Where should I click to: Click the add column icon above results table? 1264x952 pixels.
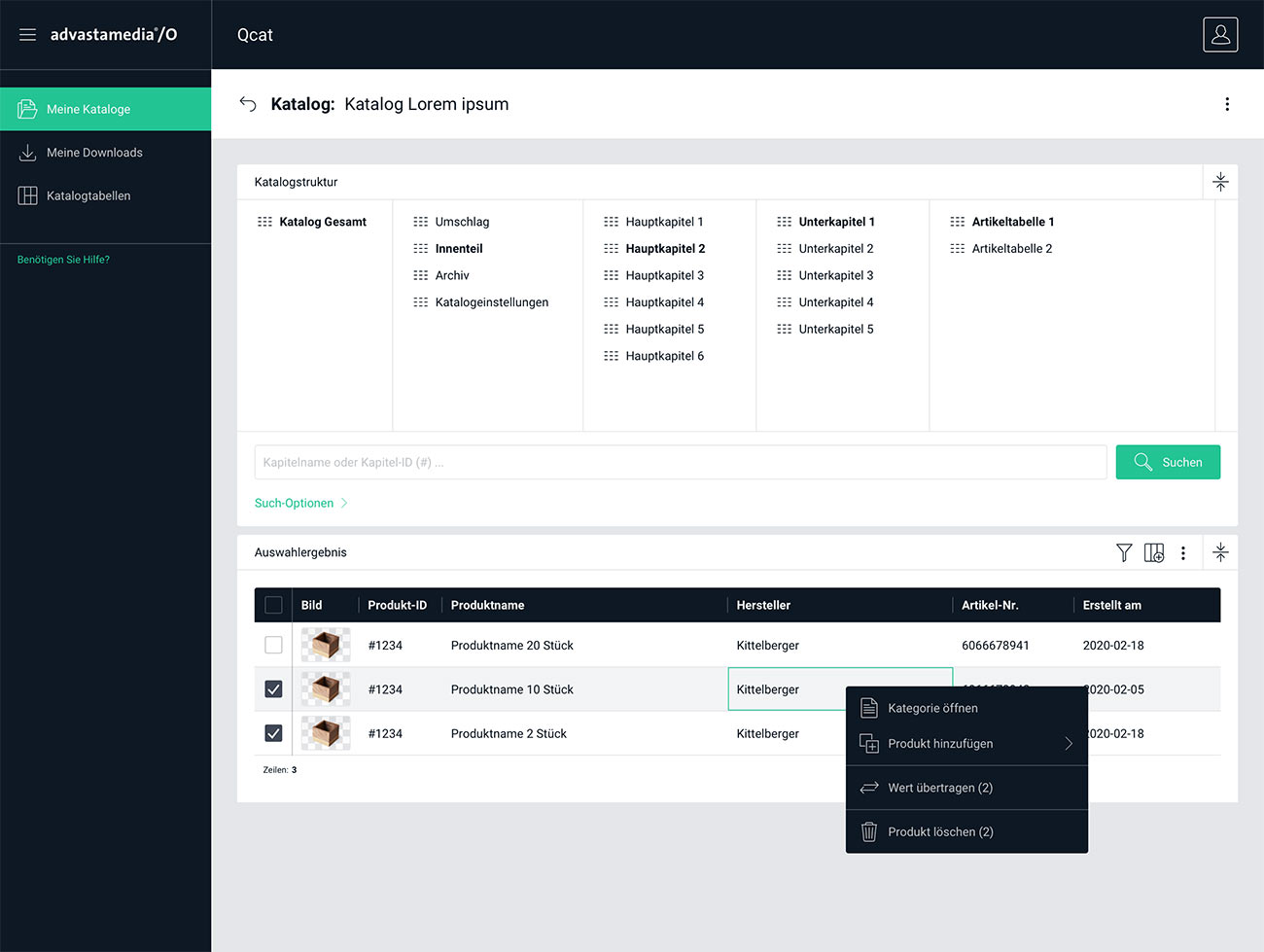(x=1154, y=552)
